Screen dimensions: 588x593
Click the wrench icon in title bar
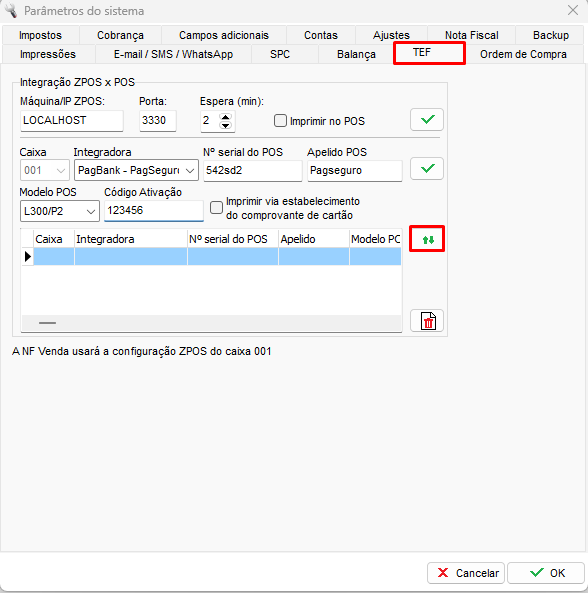tap(11, 11)
